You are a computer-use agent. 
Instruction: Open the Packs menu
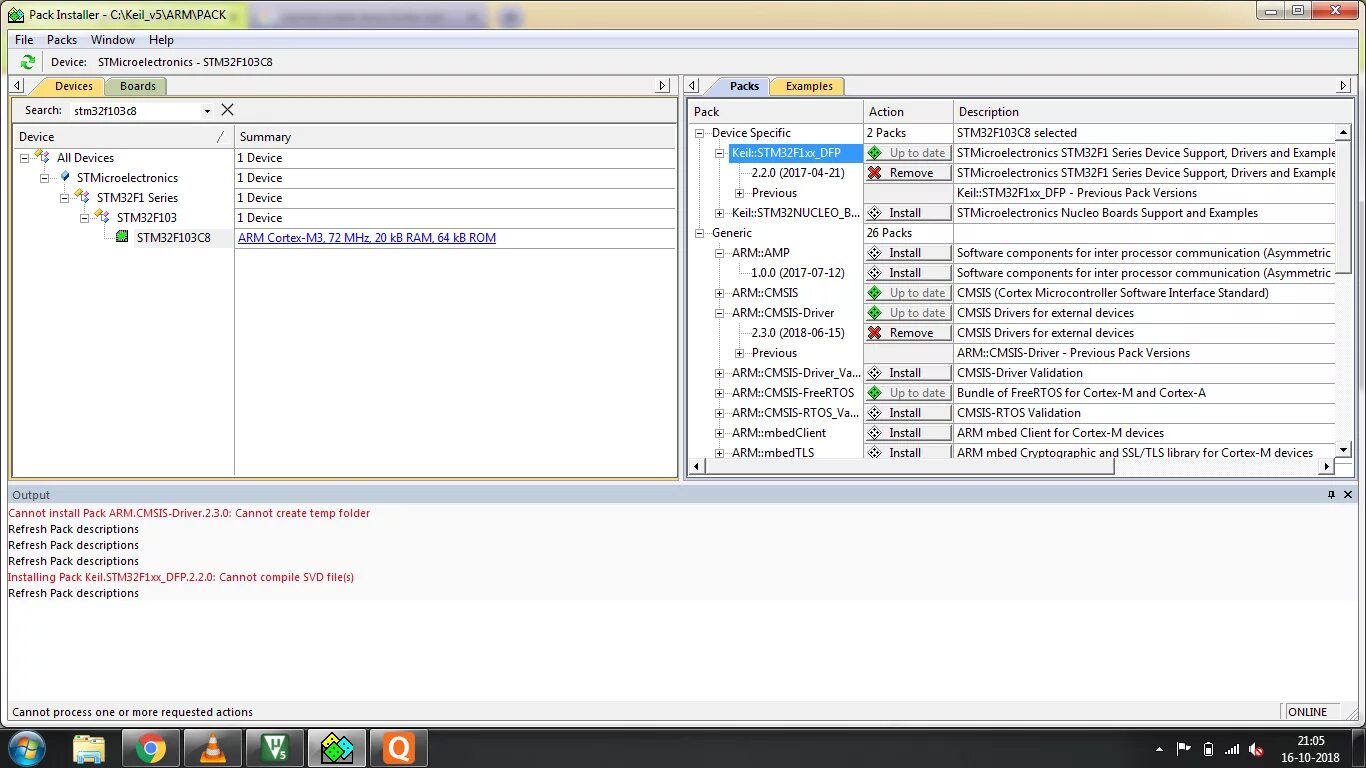pos(62,40)
